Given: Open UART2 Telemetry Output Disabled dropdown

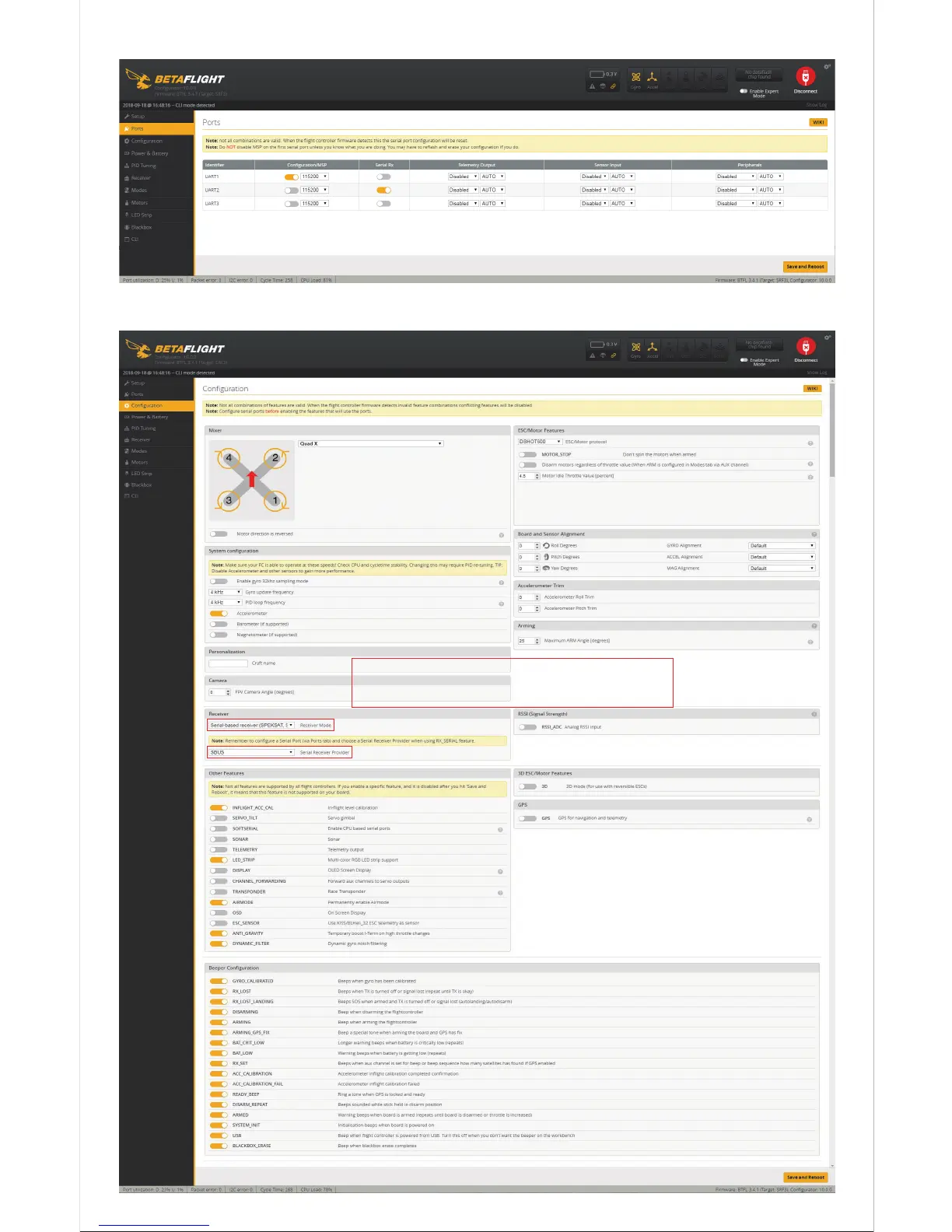Looking at the screenshot, I should 463,190.
